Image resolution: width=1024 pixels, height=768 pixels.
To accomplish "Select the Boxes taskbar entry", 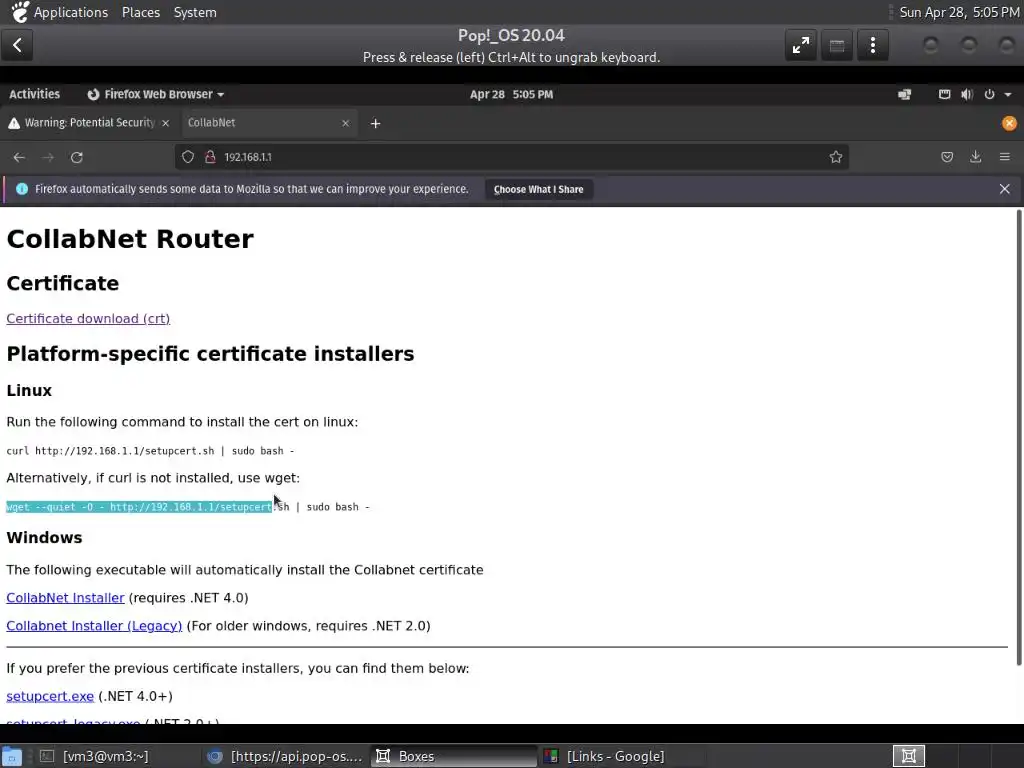I will (x=454, y=756).
